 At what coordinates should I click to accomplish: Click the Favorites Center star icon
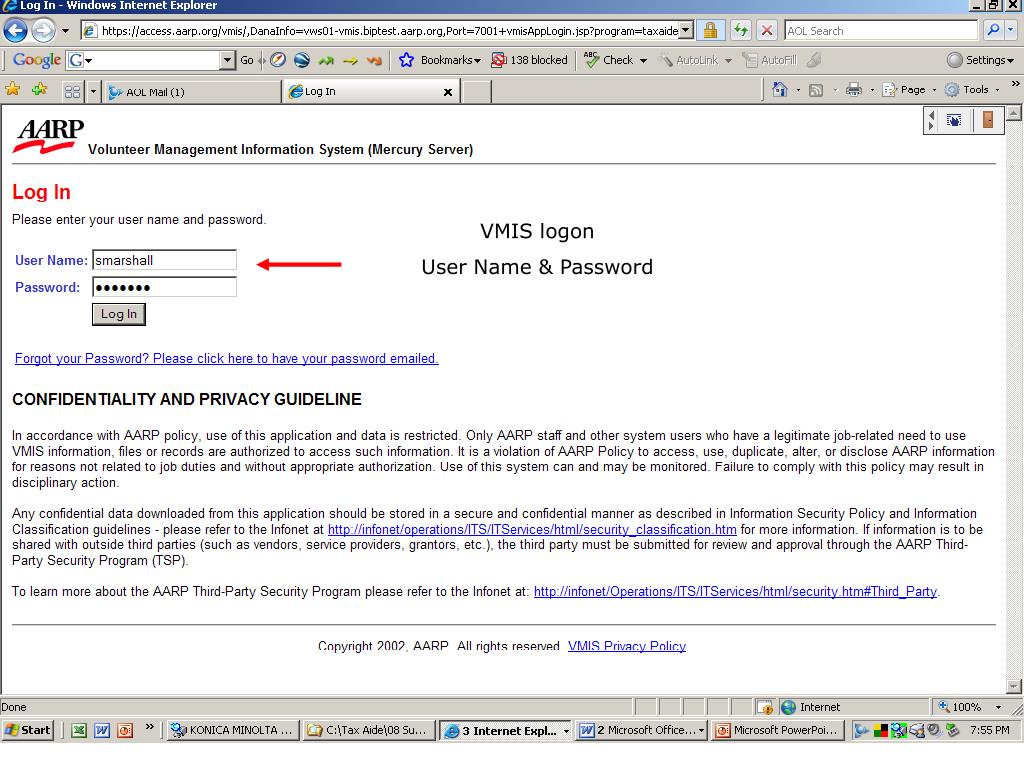(x=12, y=89)
